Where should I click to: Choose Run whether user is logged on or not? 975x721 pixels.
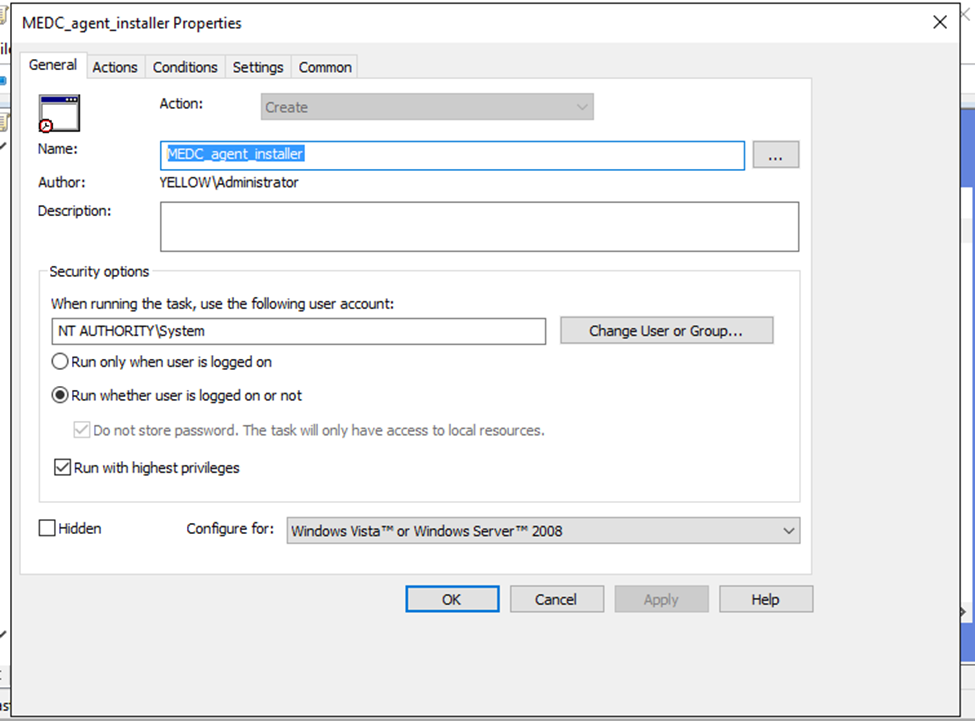coord(60,395)
